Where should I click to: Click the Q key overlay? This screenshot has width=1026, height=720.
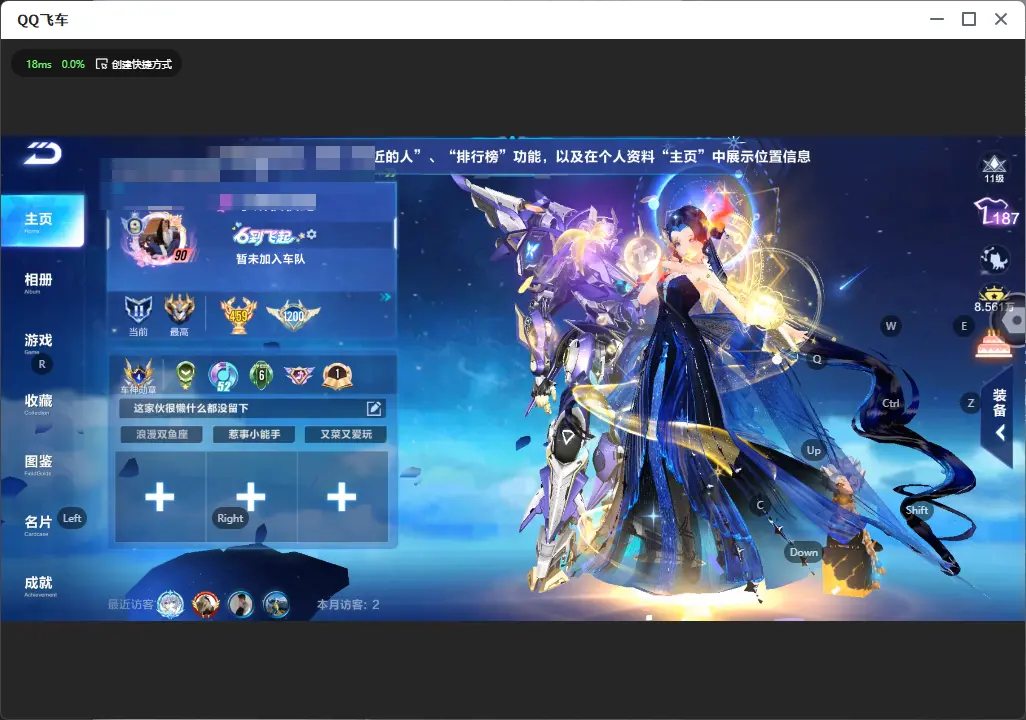[x=817, y=359]
